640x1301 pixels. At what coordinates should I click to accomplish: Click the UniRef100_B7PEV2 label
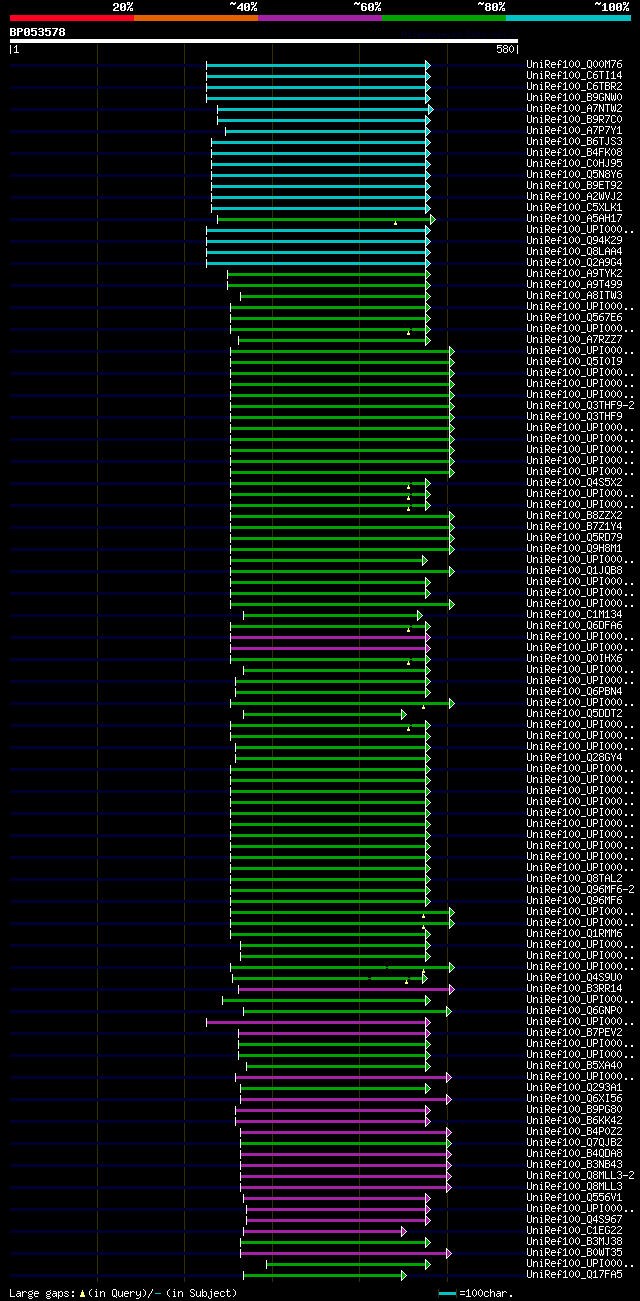[574, 1033]
